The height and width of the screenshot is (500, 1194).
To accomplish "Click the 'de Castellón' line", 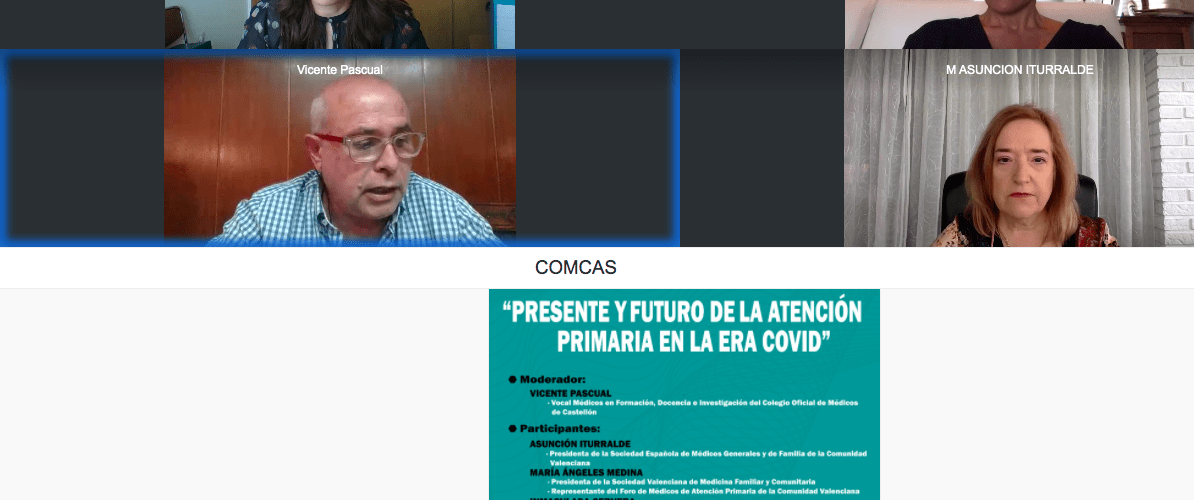I will (x=575, y=412).
